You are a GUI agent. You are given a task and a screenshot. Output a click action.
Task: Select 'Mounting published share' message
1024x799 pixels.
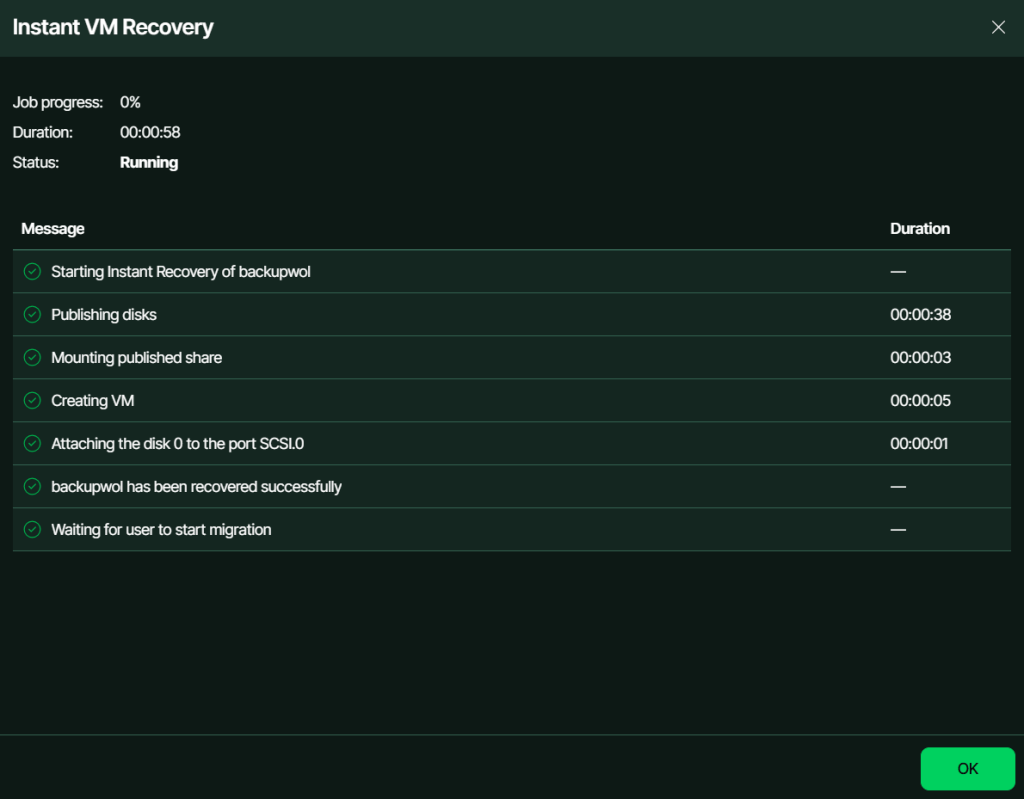point(136,358)
